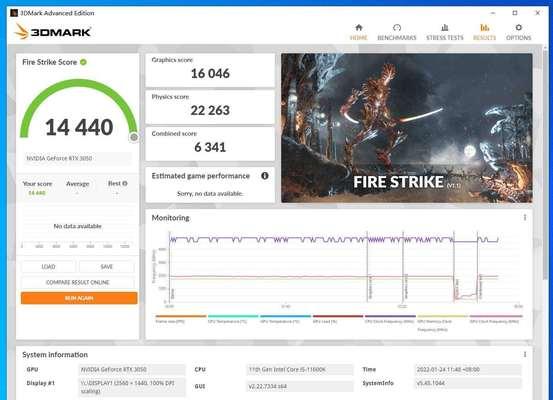Open the Home tab
Image resolution: width=553 pixels, height=400 pixels.
[x=359, y=32]
